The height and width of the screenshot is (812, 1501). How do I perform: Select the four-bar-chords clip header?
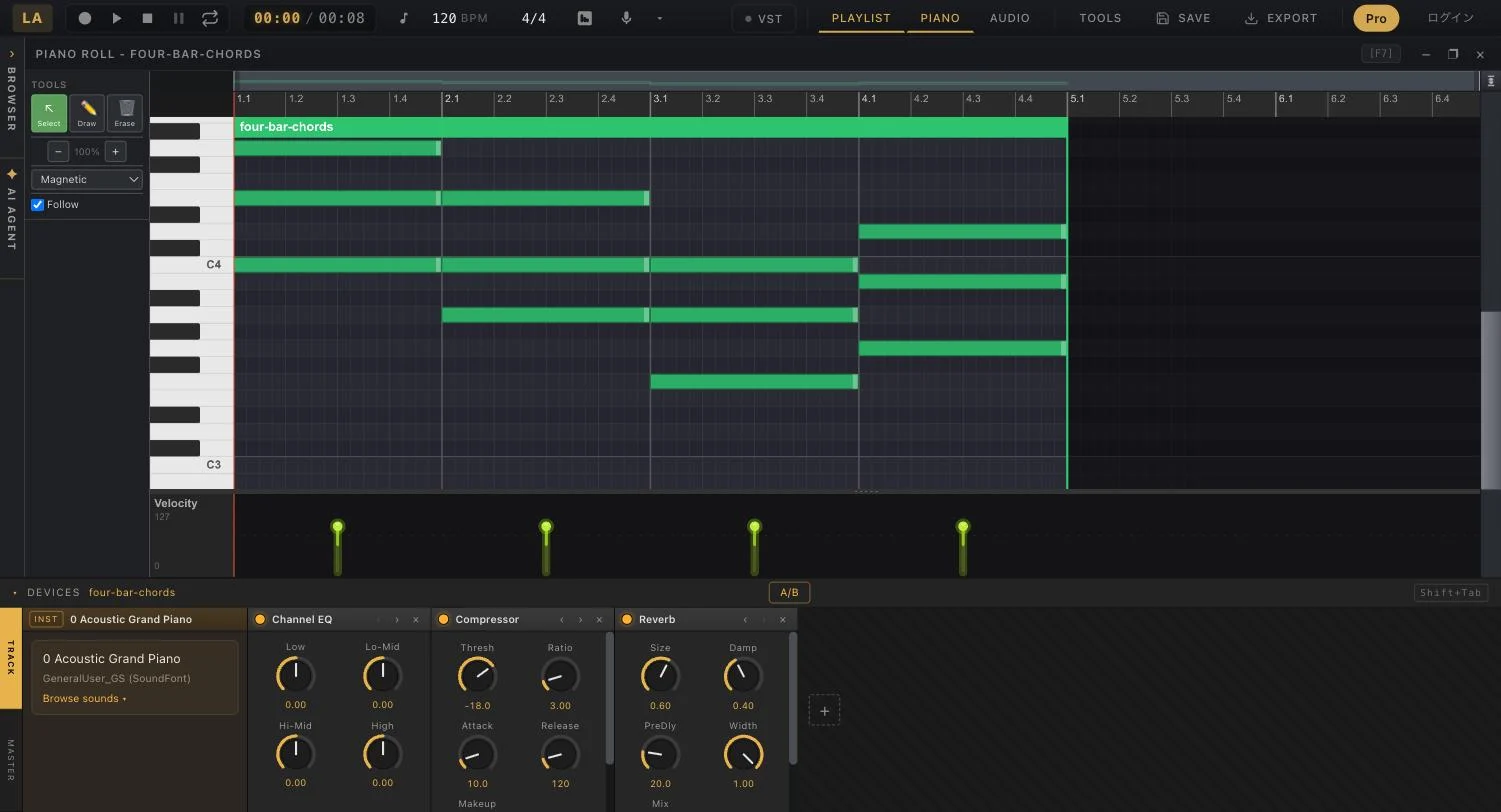coord(650,127)
